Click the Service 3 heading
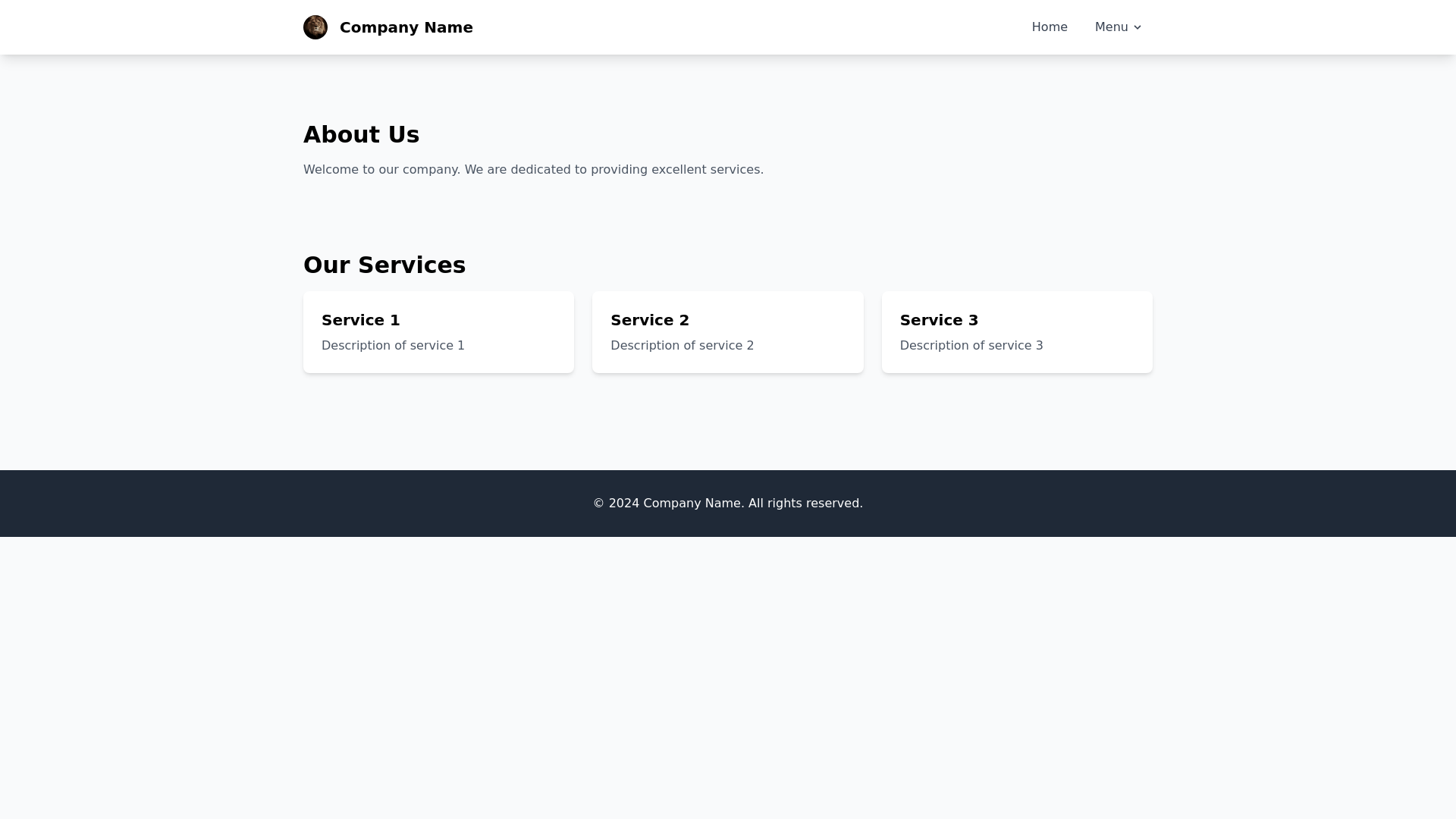Image resolution: width=1456 pixels, height=819 pixels. [939, 320]
